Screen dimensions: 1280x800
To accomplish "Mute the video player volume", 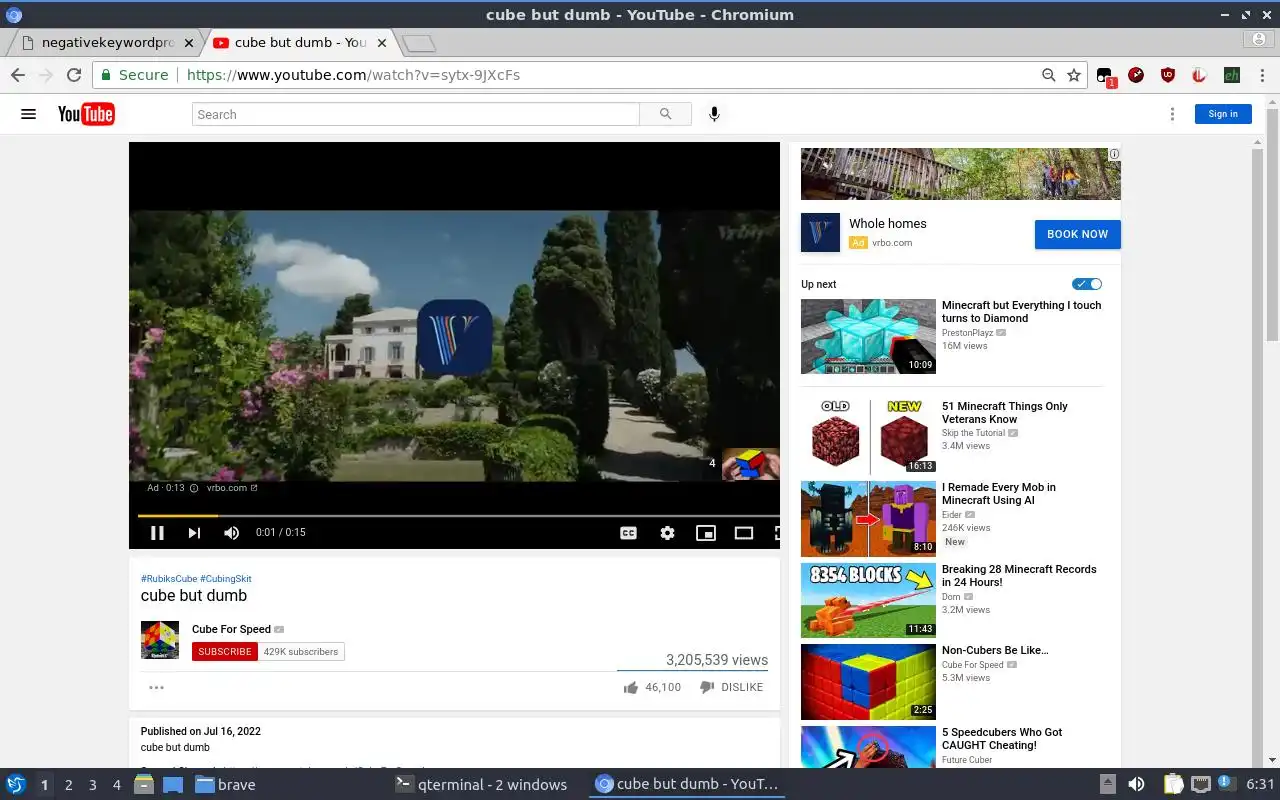I will click(231, 533).
